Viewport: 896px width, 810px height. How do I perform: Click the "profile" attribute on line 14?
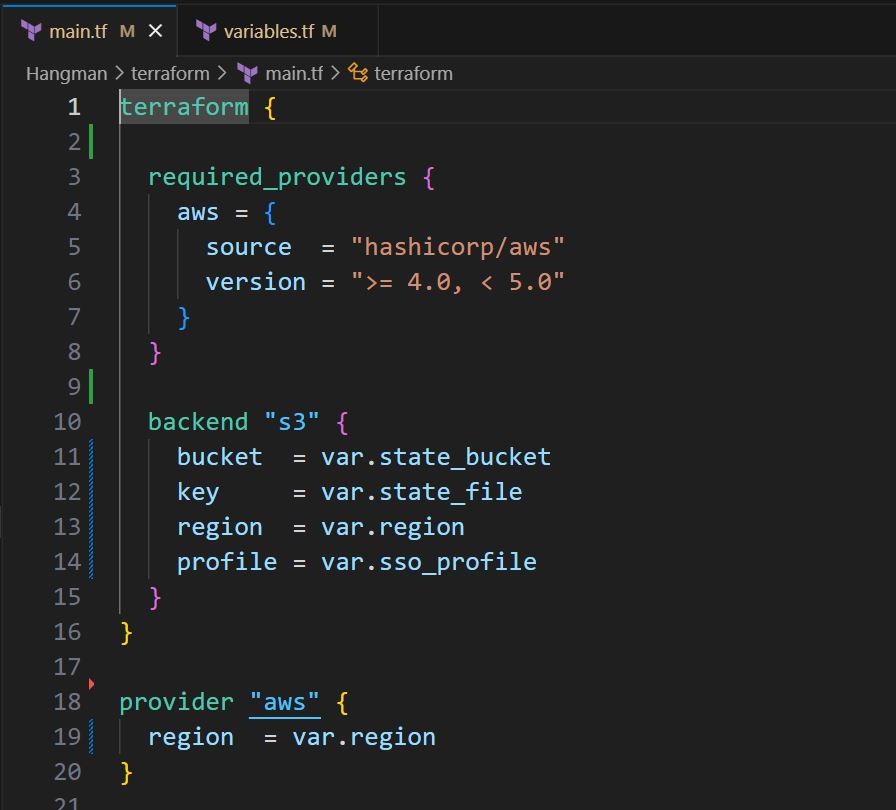pyautogui.click(x=227, y=562)
